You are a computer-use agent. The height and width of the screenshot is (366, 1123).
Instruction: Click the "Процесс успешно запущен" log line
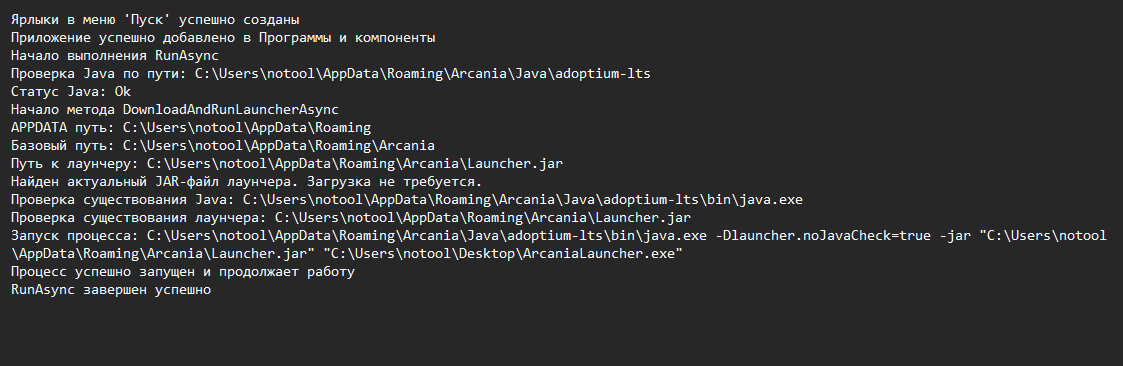(x=183, y=271)
